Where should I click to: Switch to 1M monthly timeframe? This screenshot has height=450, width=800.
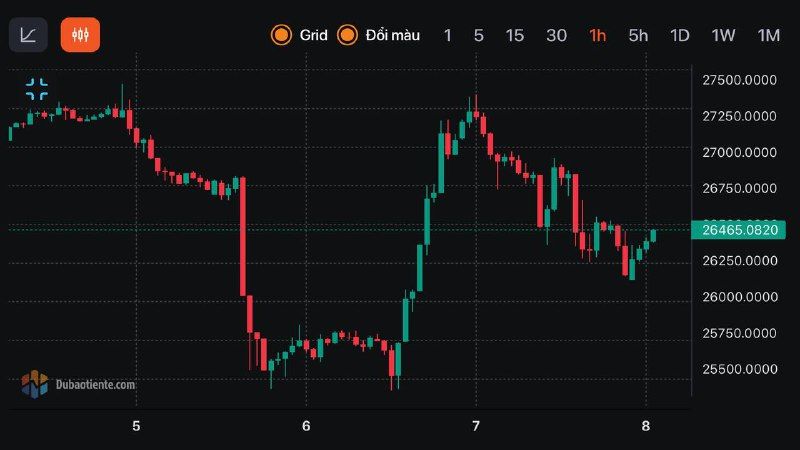pos(768,35)
